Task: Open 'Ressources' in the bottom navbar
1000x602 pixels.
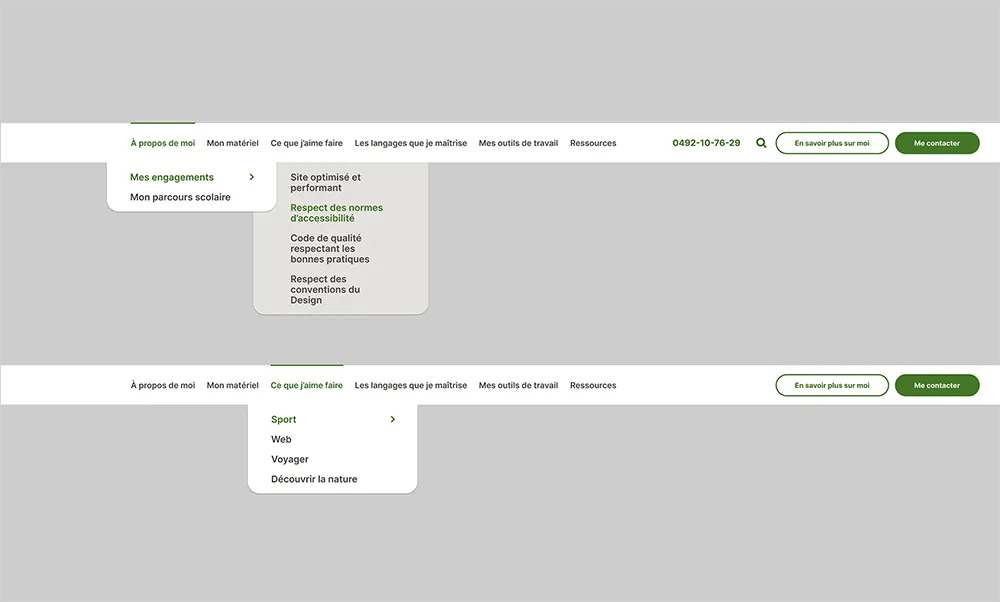Action: tap(593, 385)
